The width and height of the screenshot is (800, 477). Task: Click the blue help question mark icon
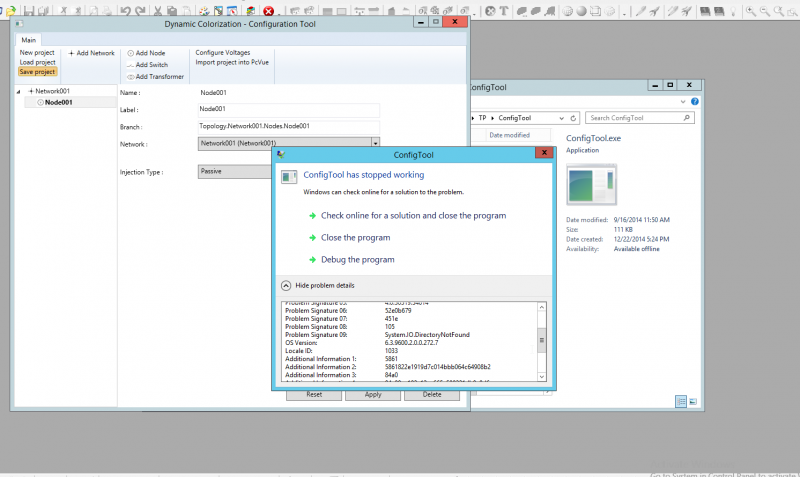pos(694,102)
